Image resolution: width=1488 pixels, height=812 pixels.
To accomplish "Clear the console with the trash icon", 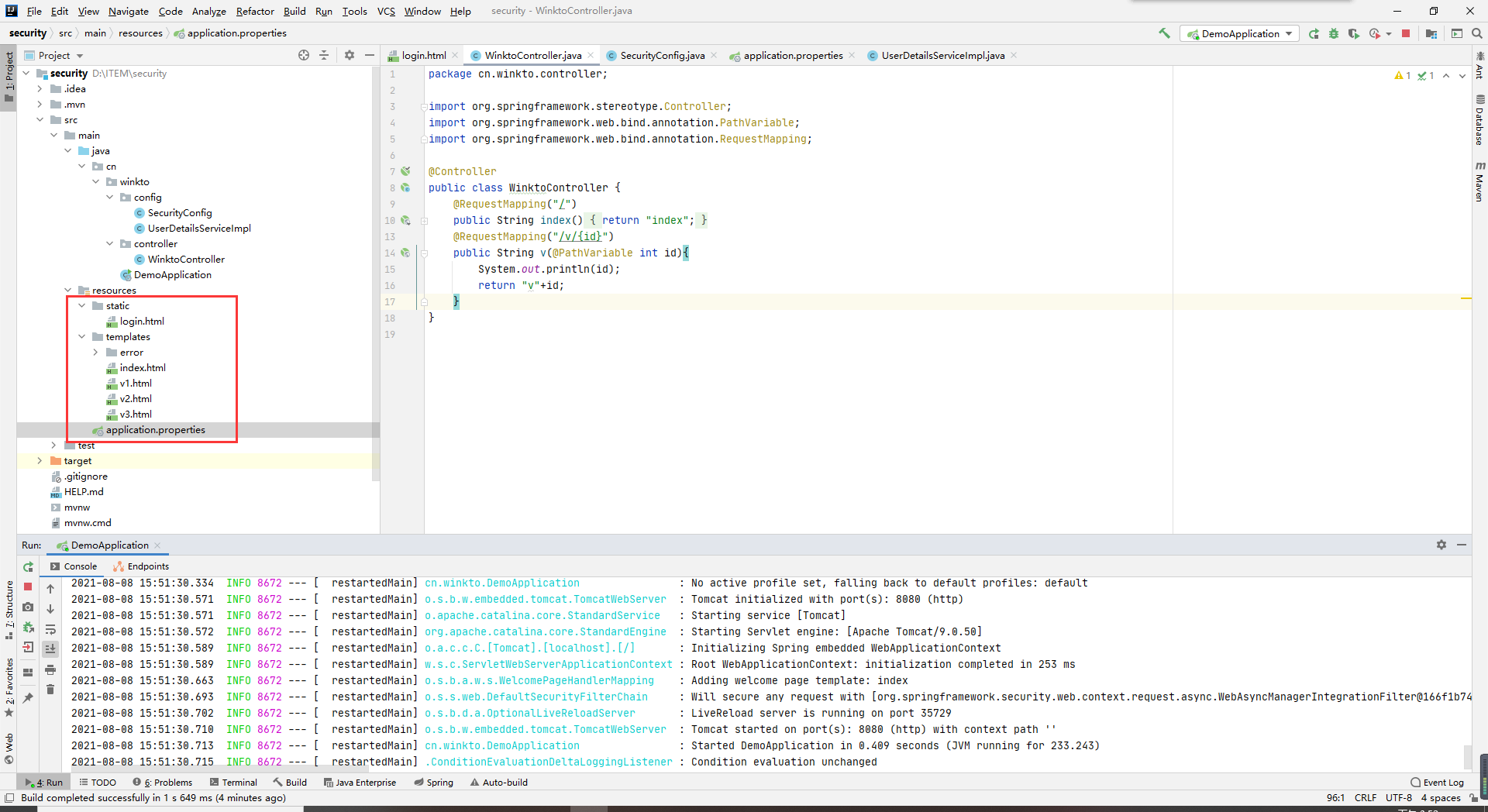I will point(50,690).
